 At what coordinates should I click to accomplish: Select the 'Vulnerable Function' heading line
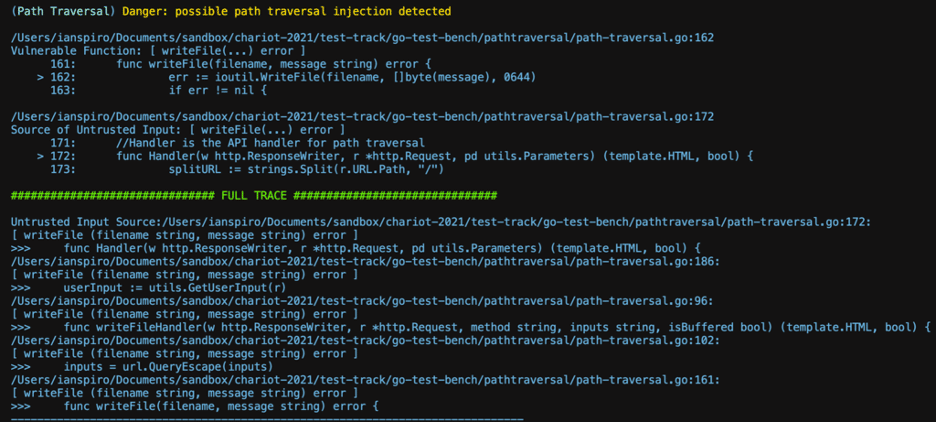tap(159, 51)
